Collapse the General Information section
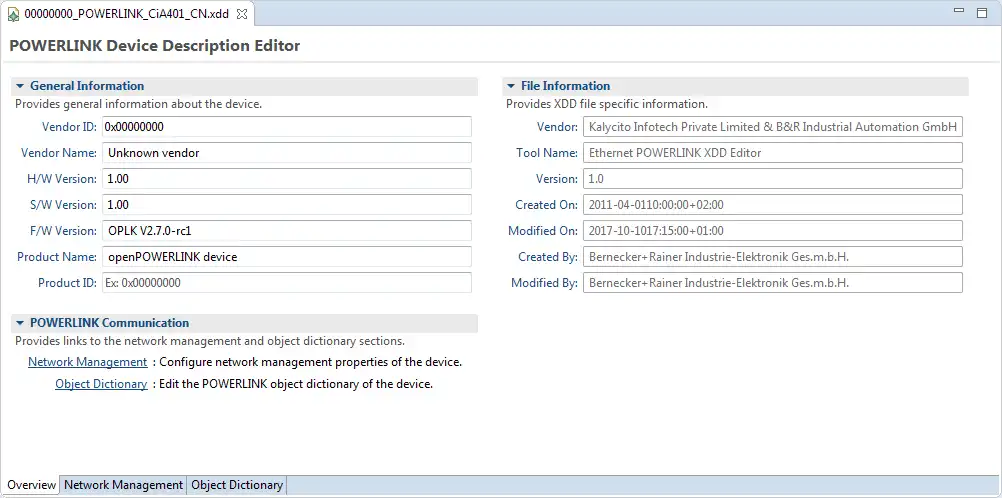Viewport: 1002px width, 498px height. coord(20,86)
